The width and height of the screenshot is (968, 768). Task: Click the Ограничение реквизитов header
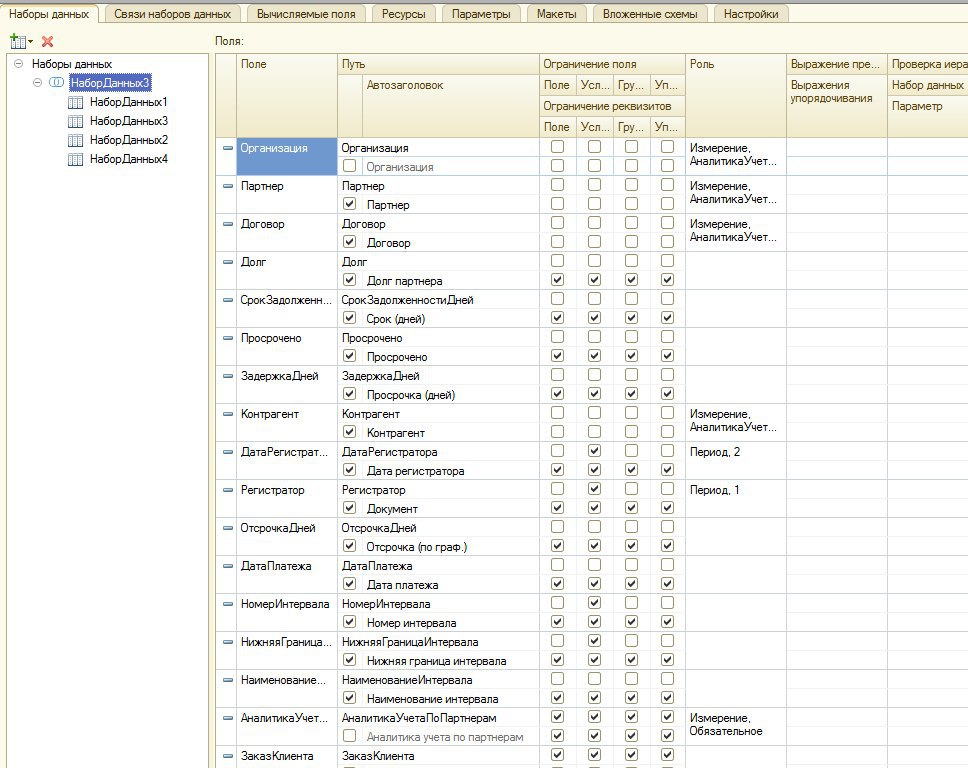(x=612, y=106)
